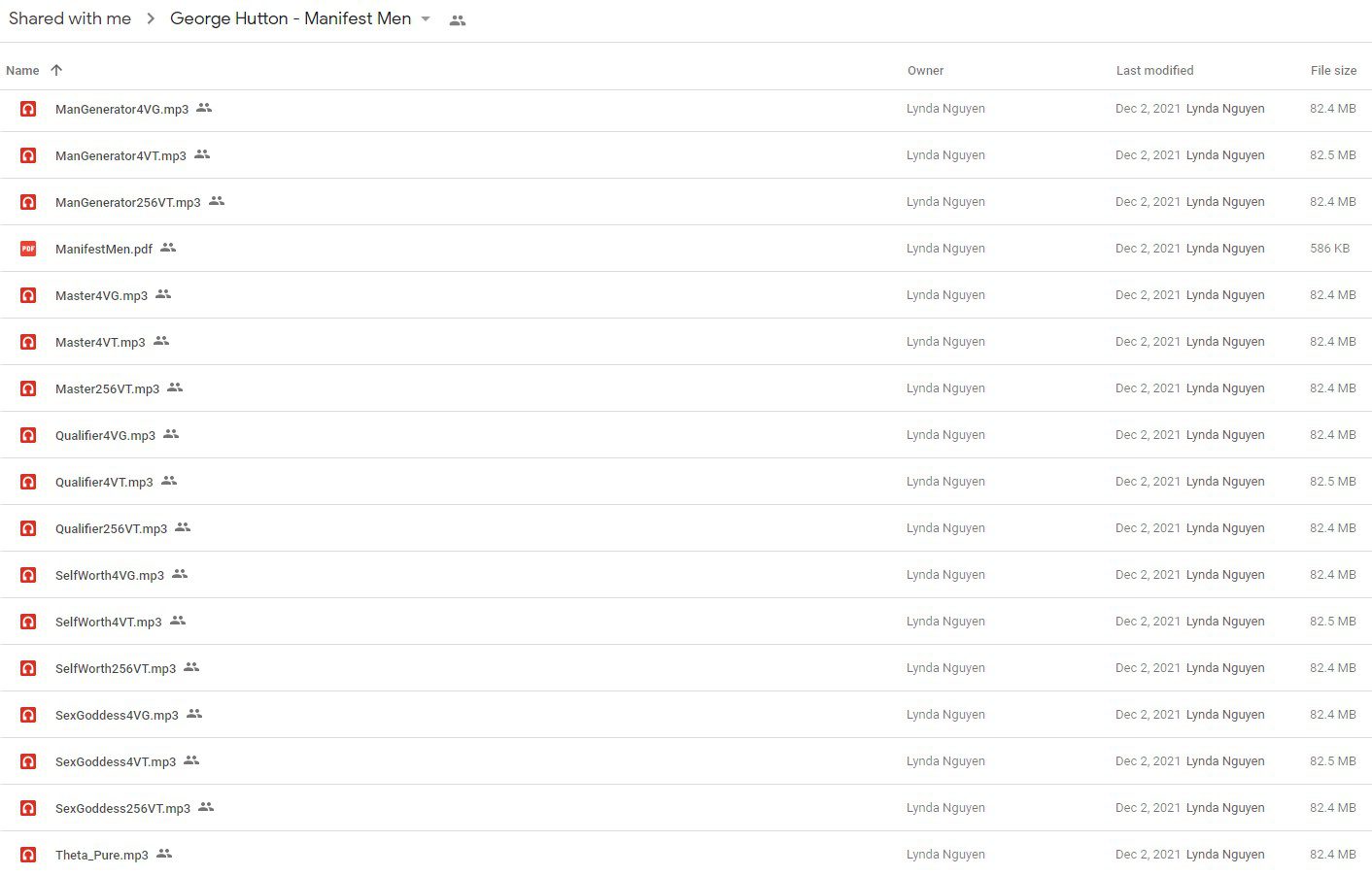Select the file name Master4VG.mp3
The width and height of the screenshot is (1372, 876).
(101, 295)
